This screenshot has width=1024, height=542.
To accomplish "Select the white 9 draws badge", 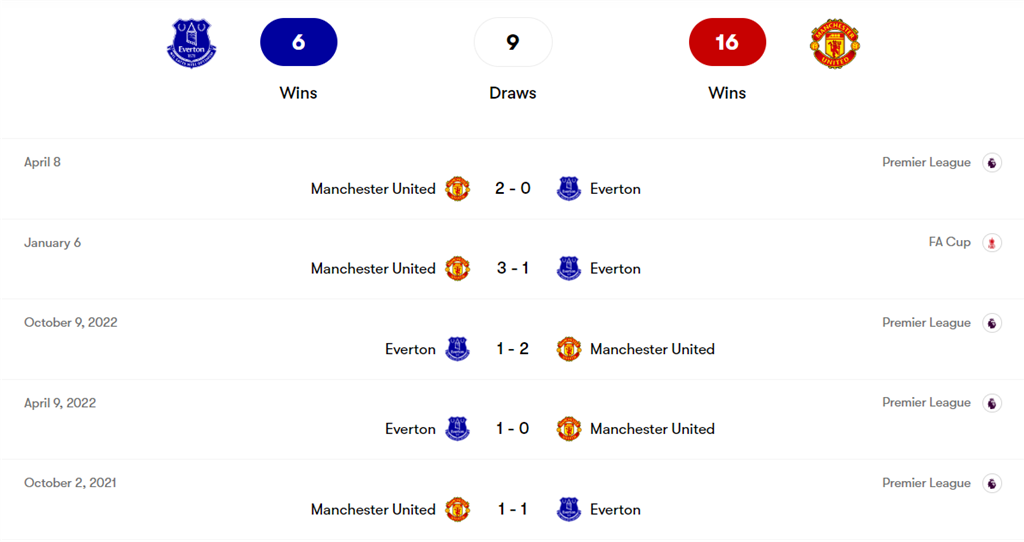I will [513, 42].
